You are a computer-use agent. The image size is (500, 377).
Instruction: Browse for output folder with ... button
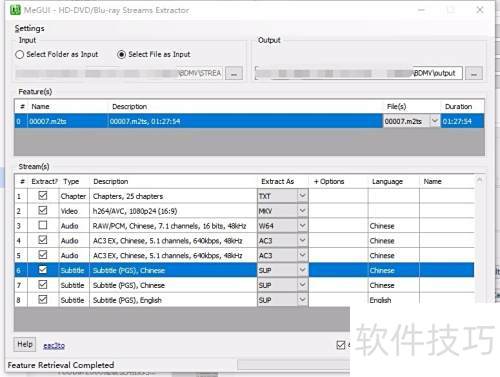coord(474,73)
